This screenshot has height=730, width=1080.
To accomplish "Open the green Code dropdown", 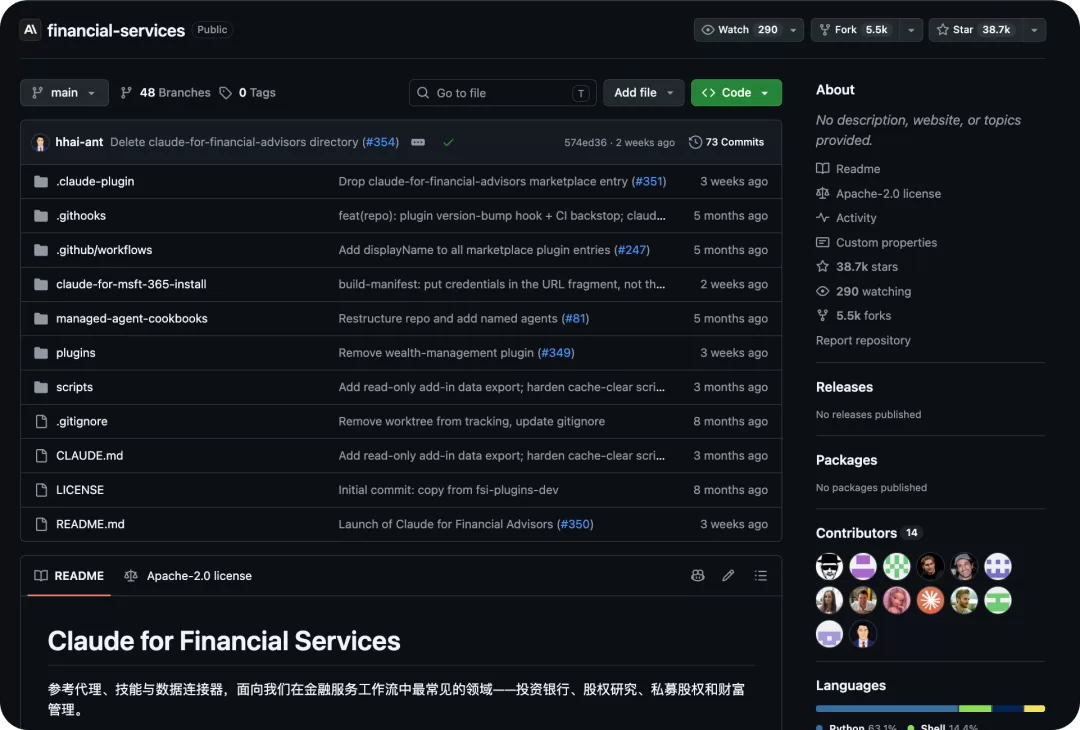I will [x=736, y=93].
